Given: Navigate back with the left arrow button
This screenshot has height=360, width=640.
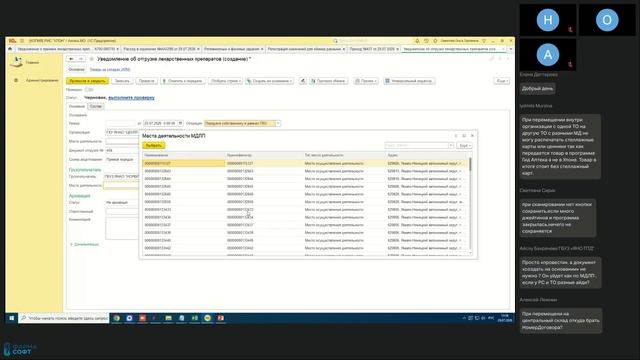Looking at the screenshot, I should point(71,59).
